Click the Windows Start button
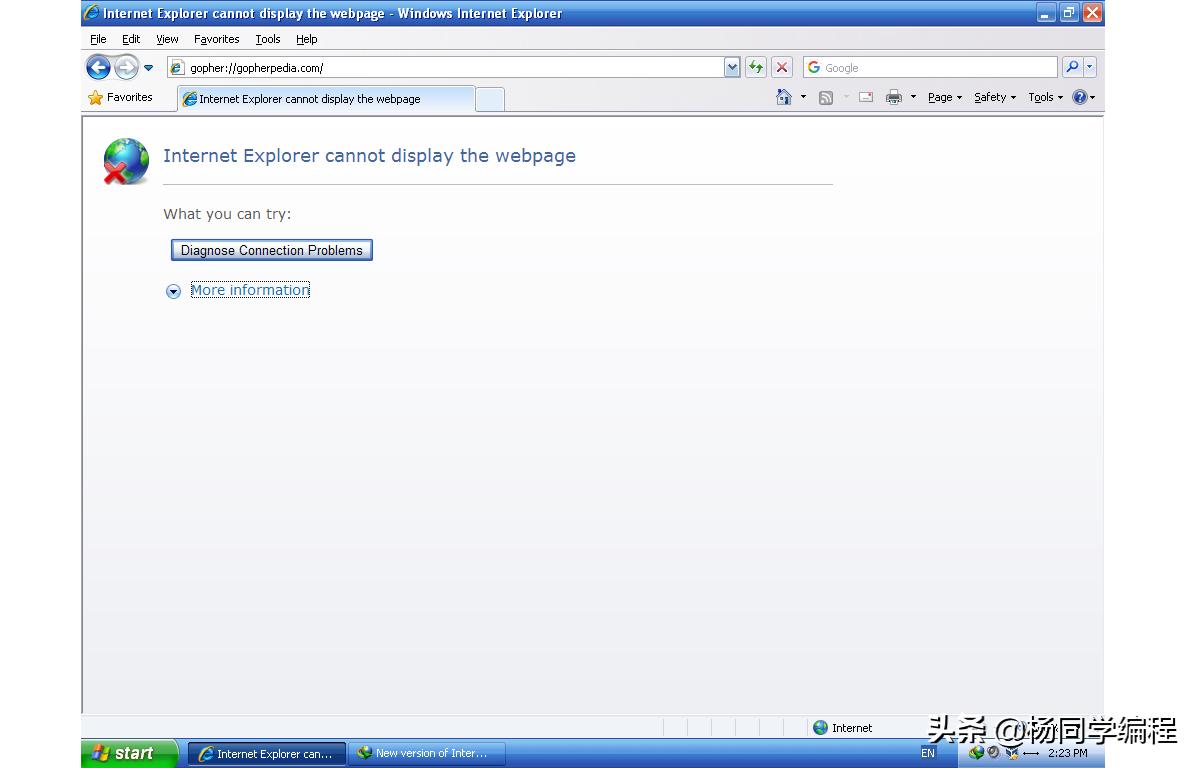This screenshot has height=768, width=1200. [125, 753]
